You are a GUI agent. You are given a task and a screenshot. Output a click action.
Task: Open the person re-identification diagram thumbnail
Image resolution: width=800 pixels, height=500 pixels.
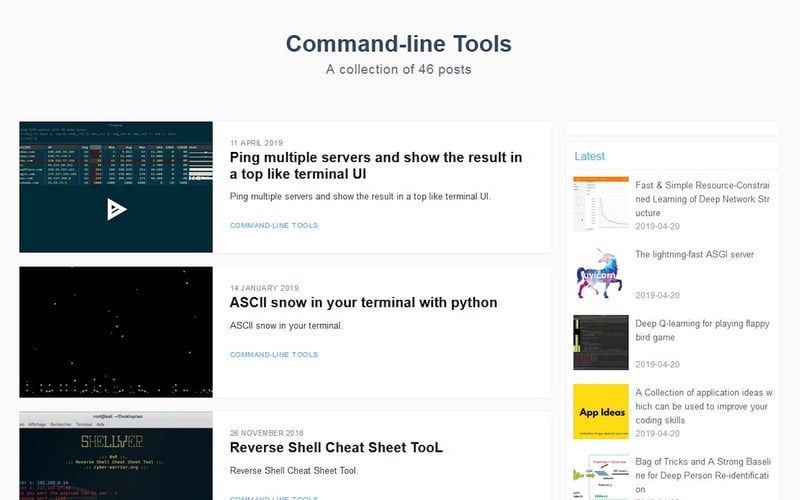(x=601, y=477)
